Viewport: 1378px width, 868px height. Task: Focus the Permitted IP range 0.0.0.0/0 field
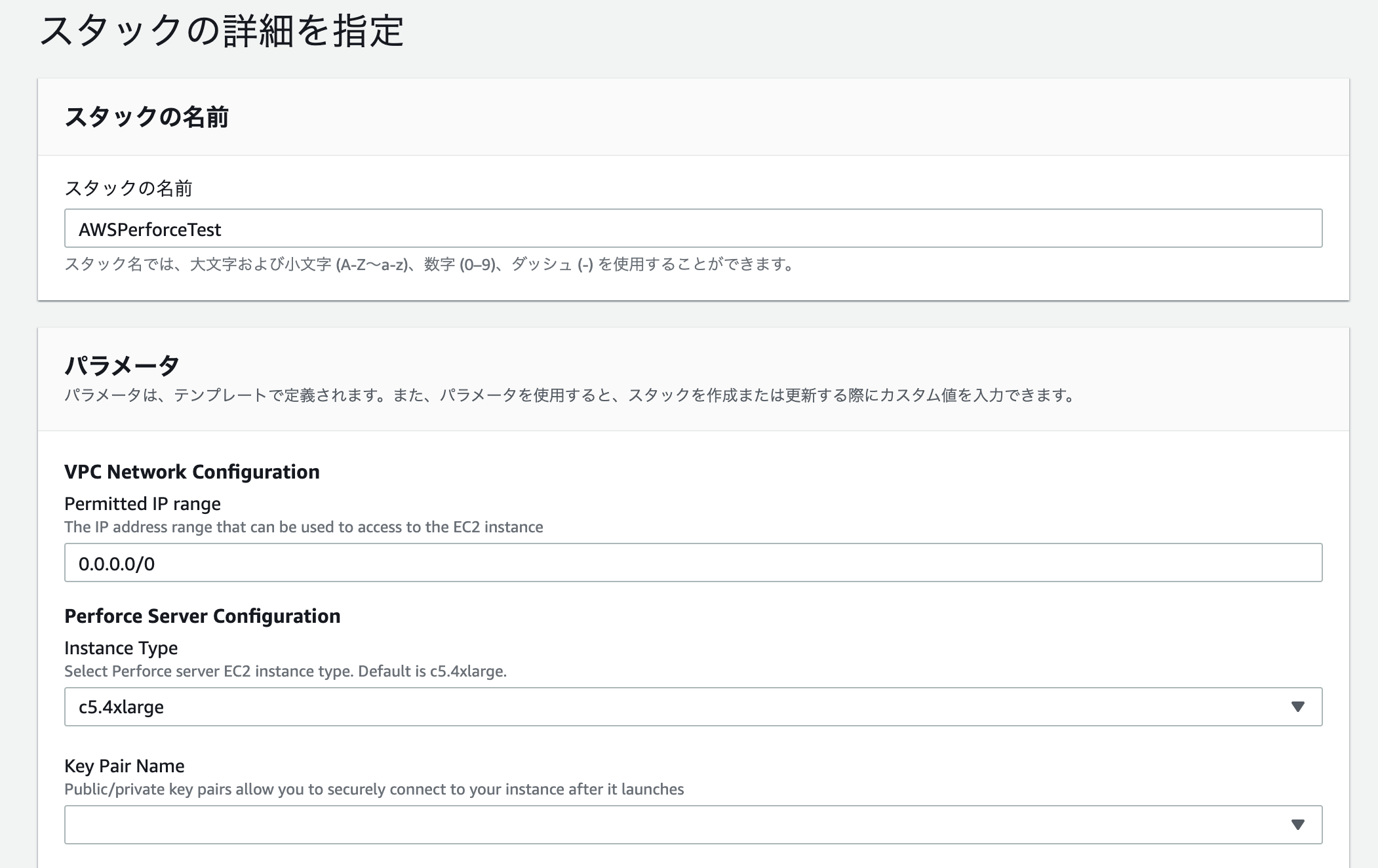692,563
